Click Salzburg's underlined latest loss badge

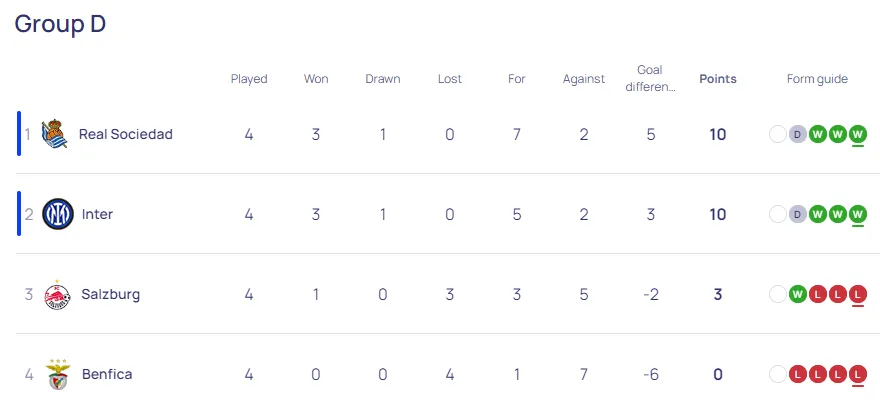pos(858,294)
